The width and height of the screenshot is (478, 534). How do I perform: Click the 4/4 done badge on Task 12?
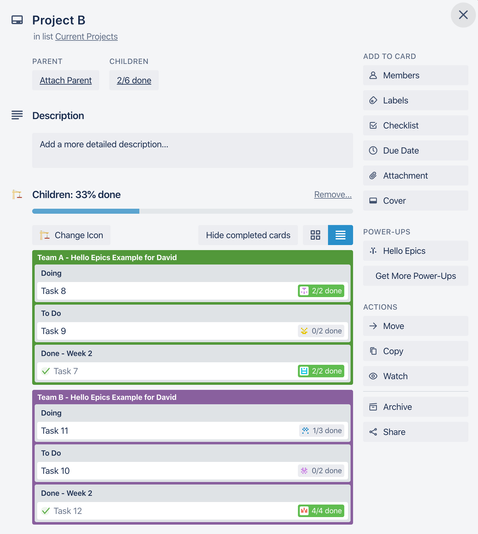pyautogui.click(x=321, y=511)
